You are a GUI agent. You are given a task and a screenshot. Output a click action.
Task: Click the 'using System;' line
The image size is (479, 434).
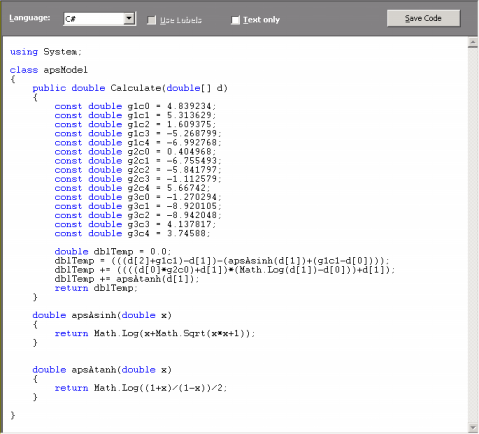46,52
